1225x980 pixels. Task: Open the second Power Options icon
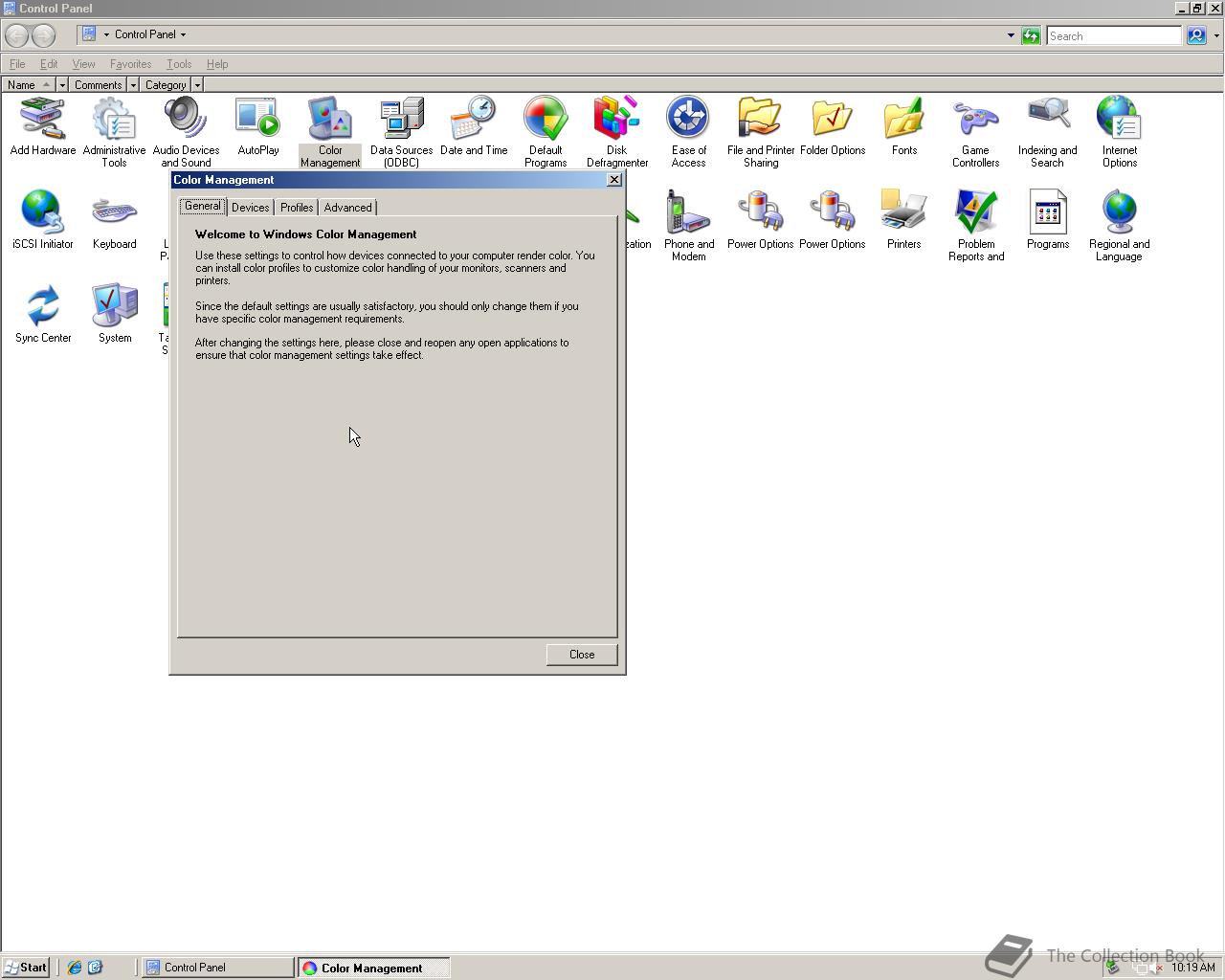point(833,220)
